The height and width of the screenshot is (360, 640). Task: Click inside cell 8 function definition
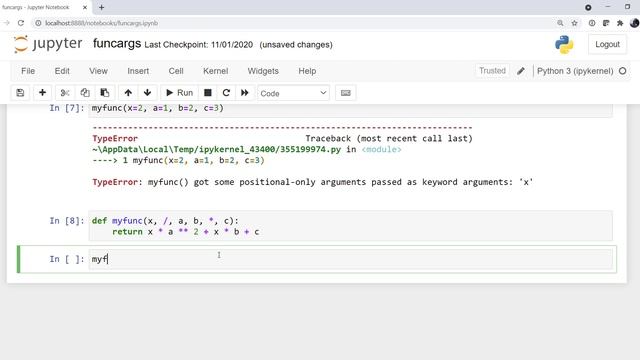click(x=351, y=226)
